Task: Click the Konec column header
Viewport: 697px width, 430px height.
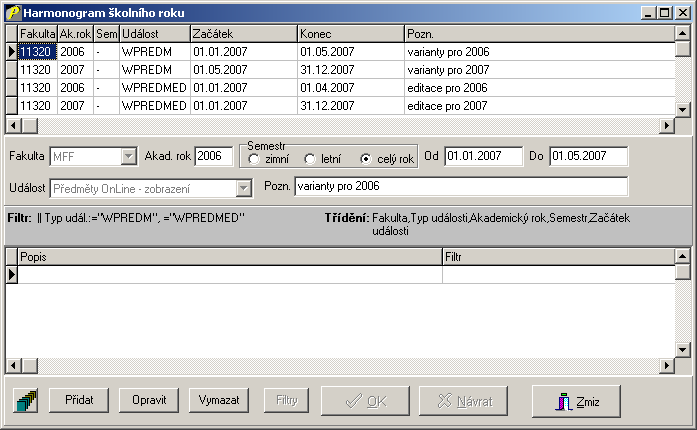Action: click(350, 34)
